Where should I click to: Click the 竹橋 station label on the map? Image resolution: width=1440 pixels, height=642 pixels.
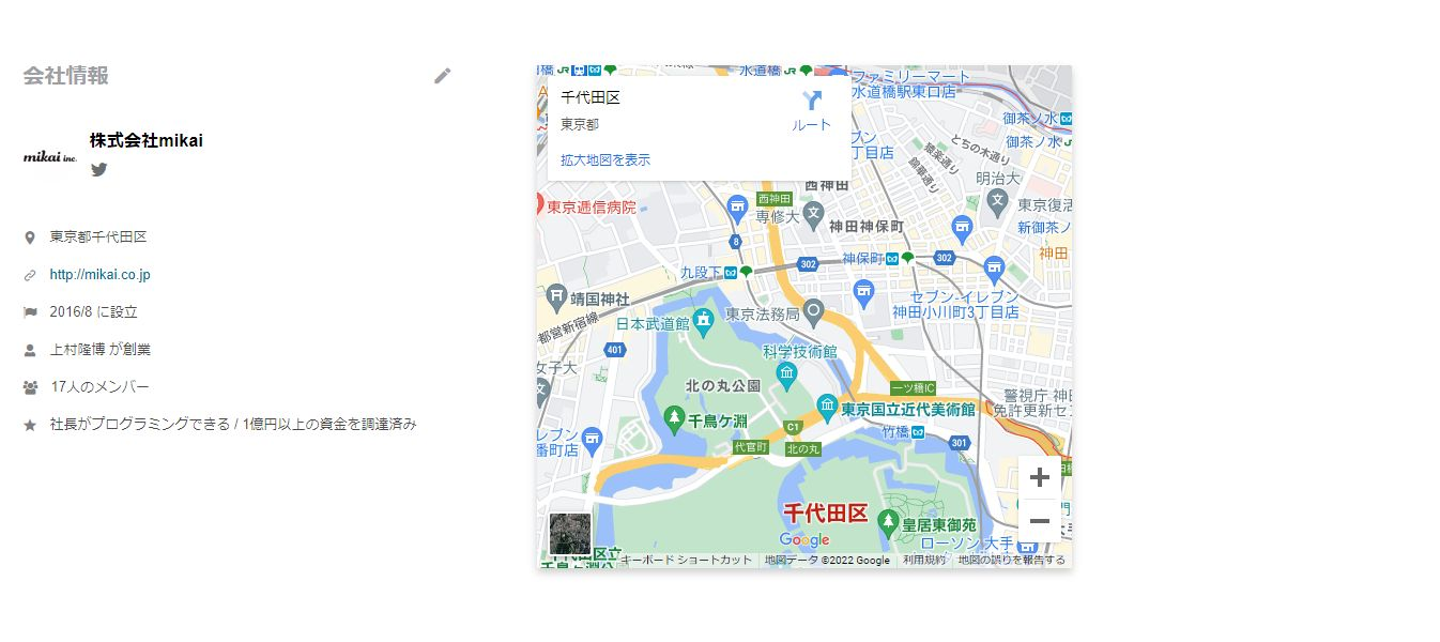(895, 432)
